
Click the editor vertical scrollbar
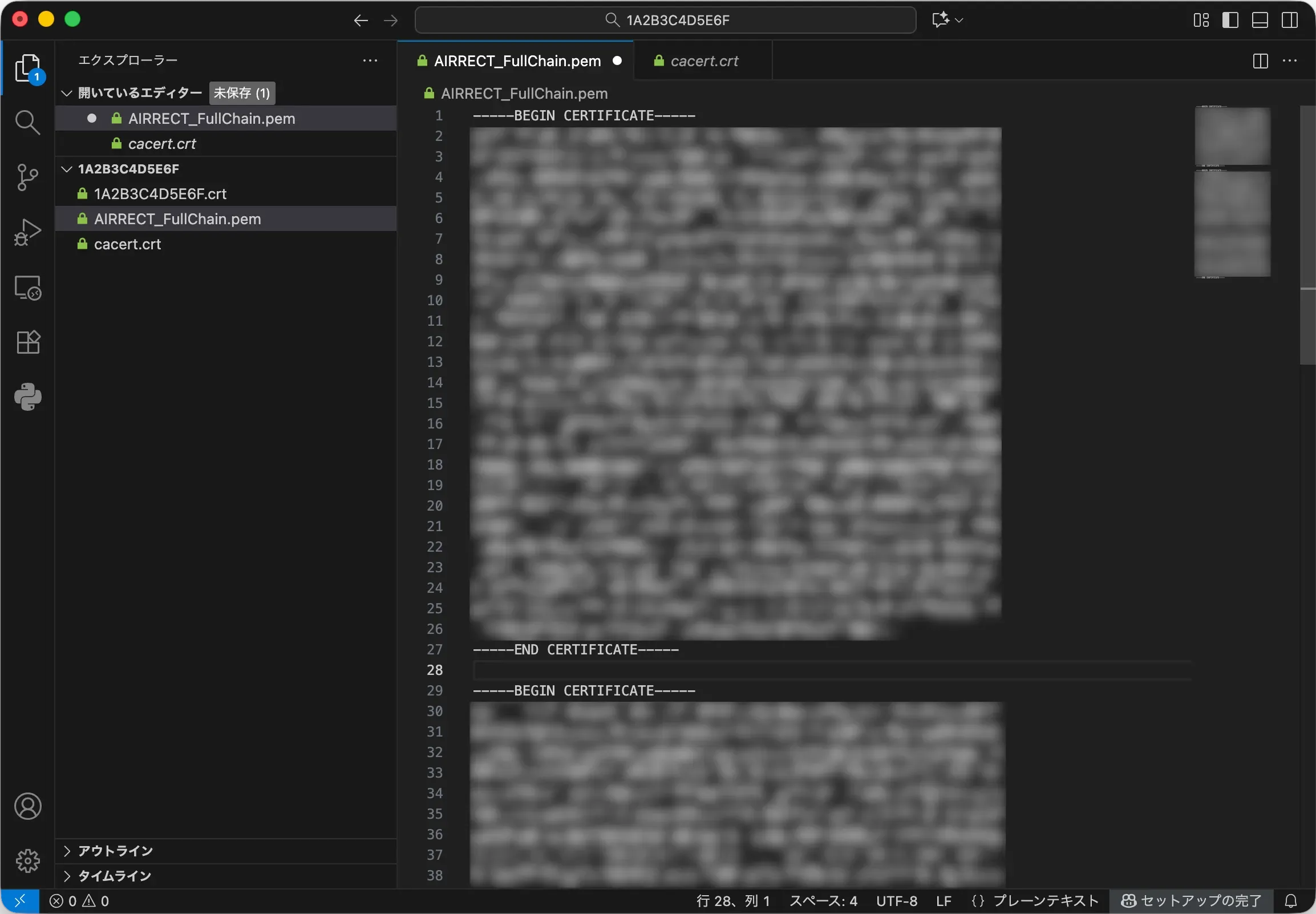1307,235
